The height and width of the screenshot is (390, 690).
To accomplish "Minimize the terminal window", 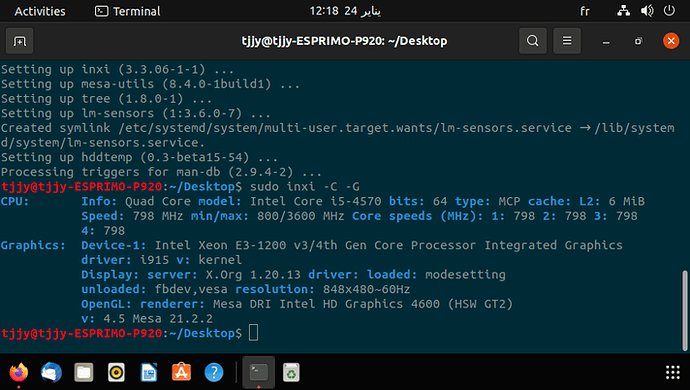I will pos(606,41).
